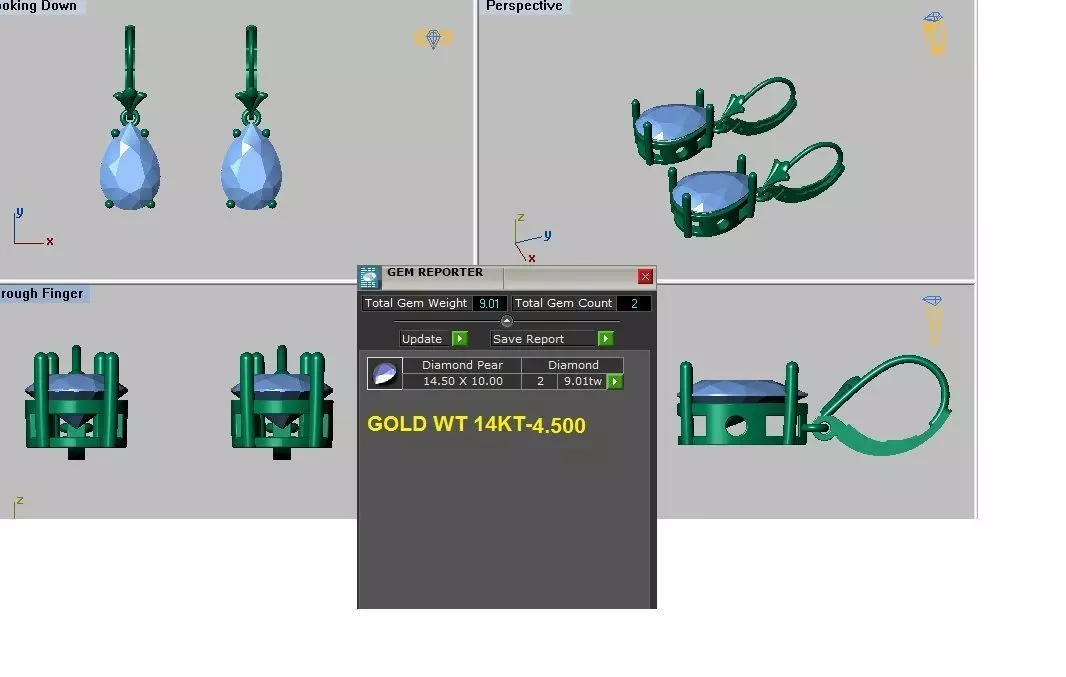Click the '14.50 X 10.00' size cell
This screenshot has height=677, width=1066.
coord(463,381)
